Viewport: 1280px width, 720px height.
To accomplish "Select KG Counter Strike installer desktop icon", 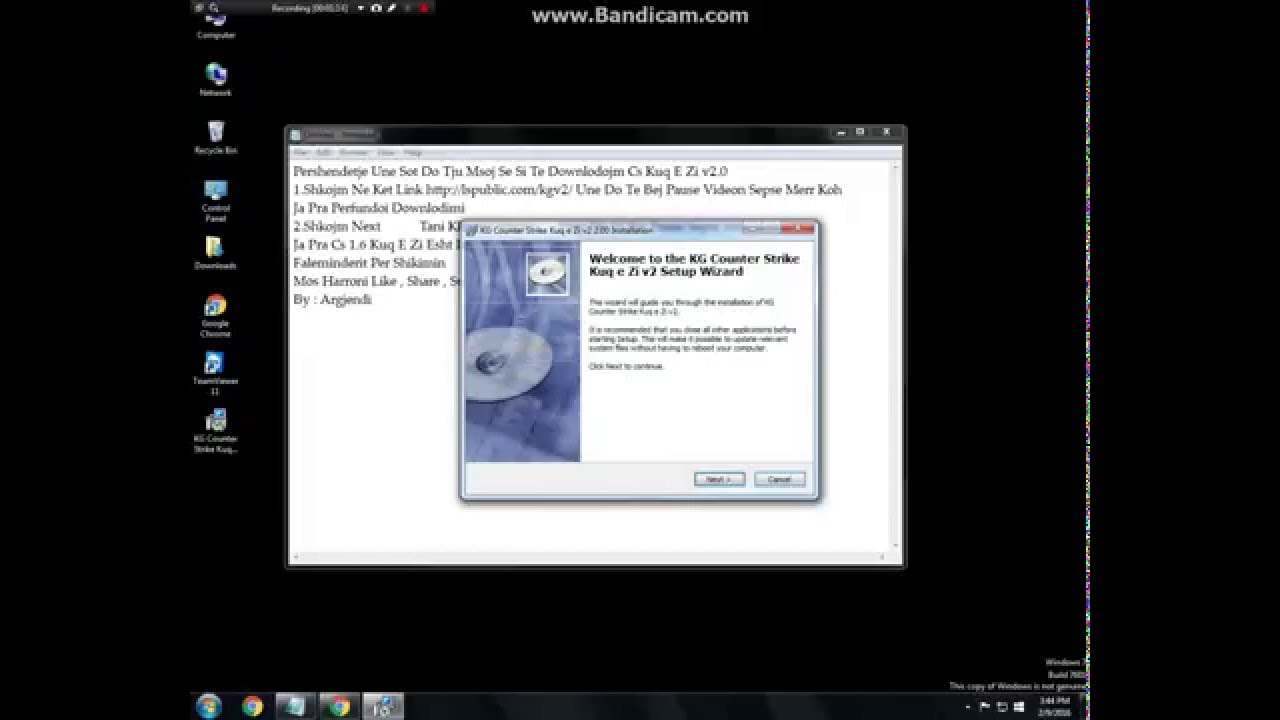I will point(216,431).
